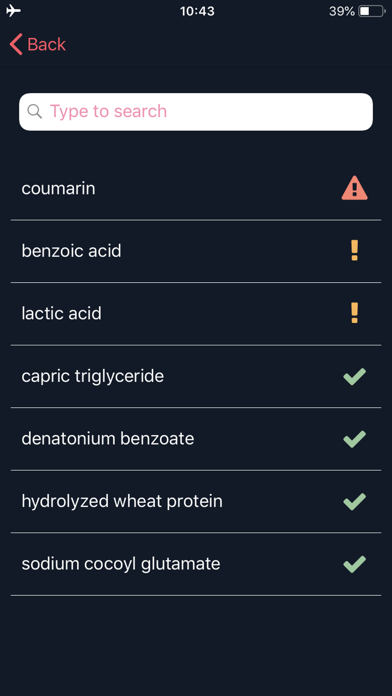The image size is (392, 696).
Task: Open the benzoic acid ingredient entry
Action: (x=196, y=251)
